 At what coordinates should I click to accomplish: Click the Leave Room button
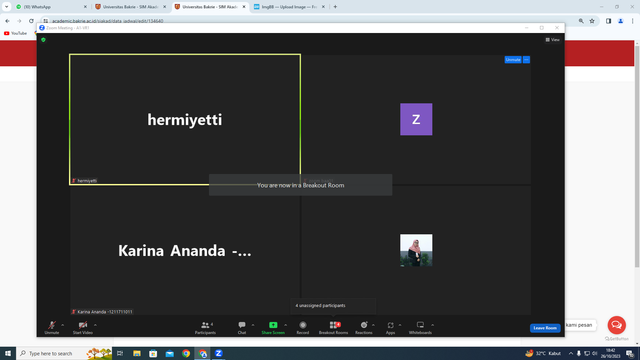click(545, 328)
